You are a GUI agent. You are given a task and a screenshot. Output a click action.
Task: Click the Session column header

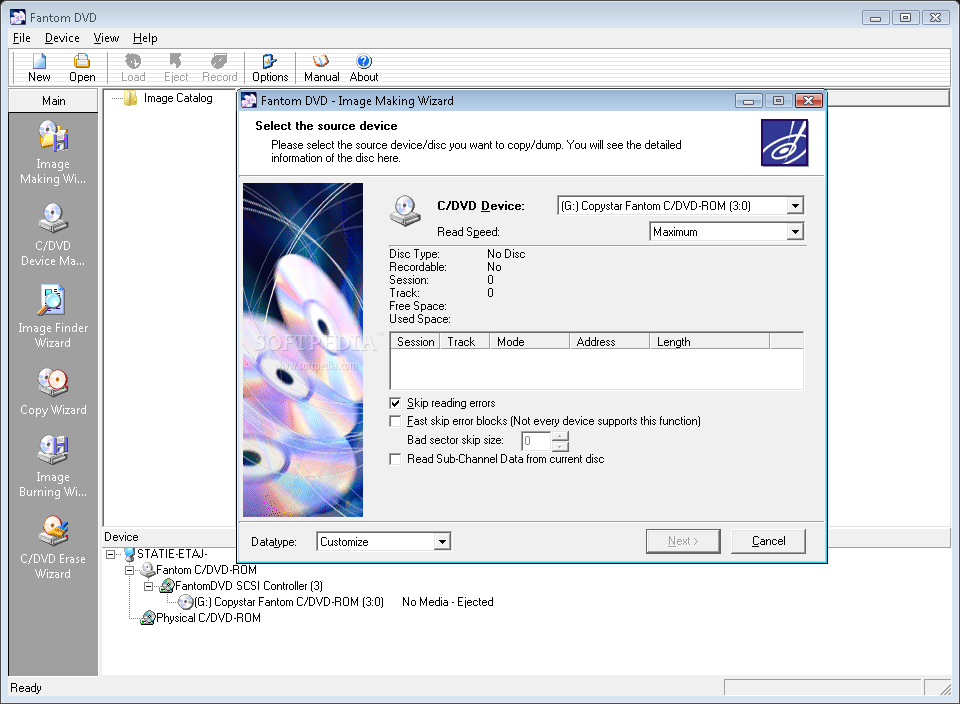pyautogui.click(x=415, y=342)
